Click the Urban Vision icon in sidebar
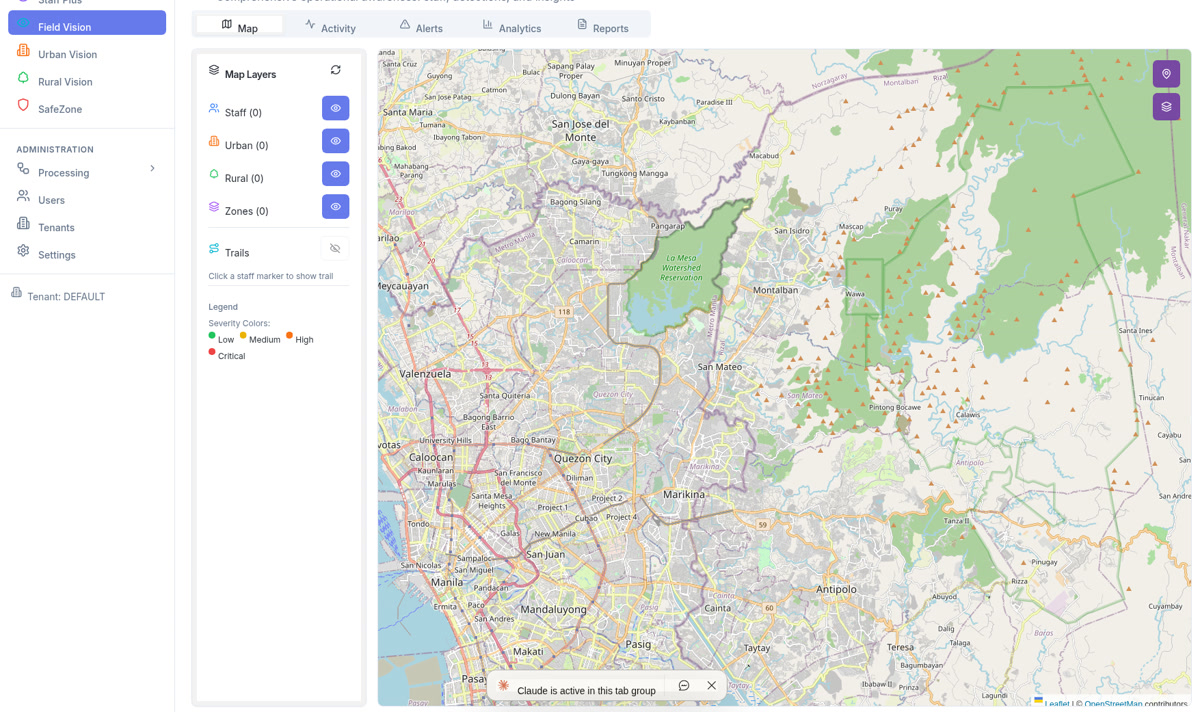 [22, 54]
